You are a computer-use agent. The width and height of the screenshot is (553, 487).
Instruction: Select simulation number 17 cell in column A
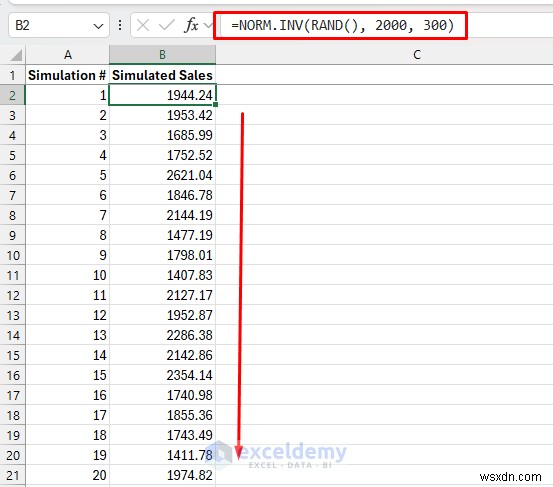tap(67, 415)
